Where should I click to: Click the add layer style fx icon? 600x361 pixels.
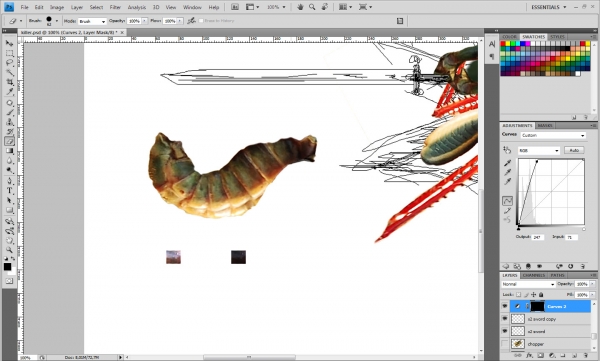tap(529, 356)
